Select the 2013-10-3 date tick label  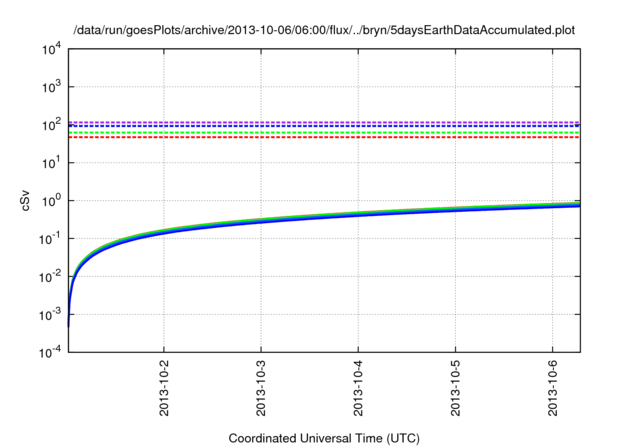pyautogui.click(x=261, y=388)
